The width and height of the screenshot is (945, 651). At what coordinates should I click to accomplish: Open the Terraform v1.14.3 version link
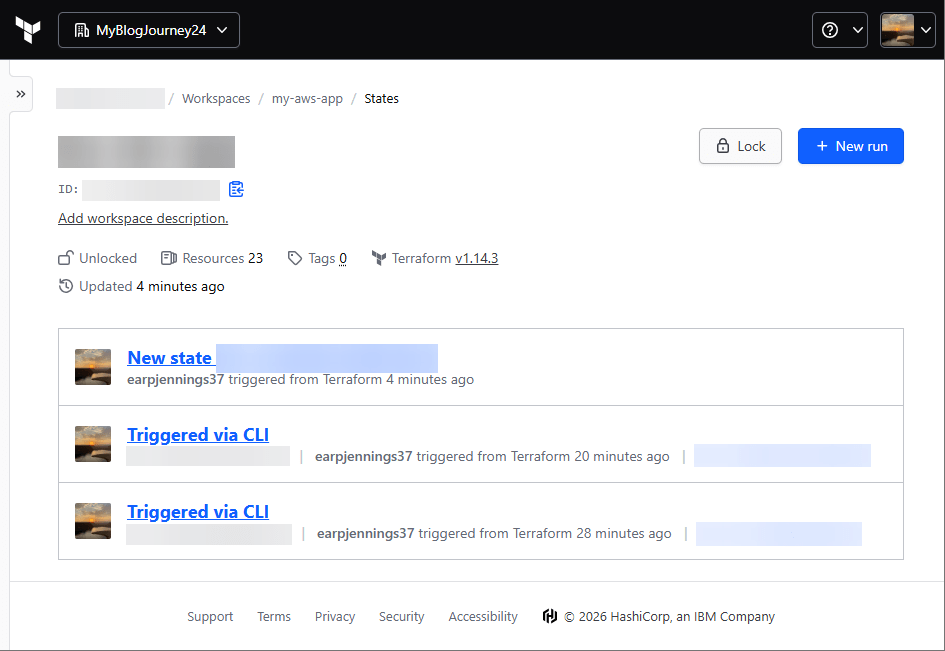click(476, 258)
